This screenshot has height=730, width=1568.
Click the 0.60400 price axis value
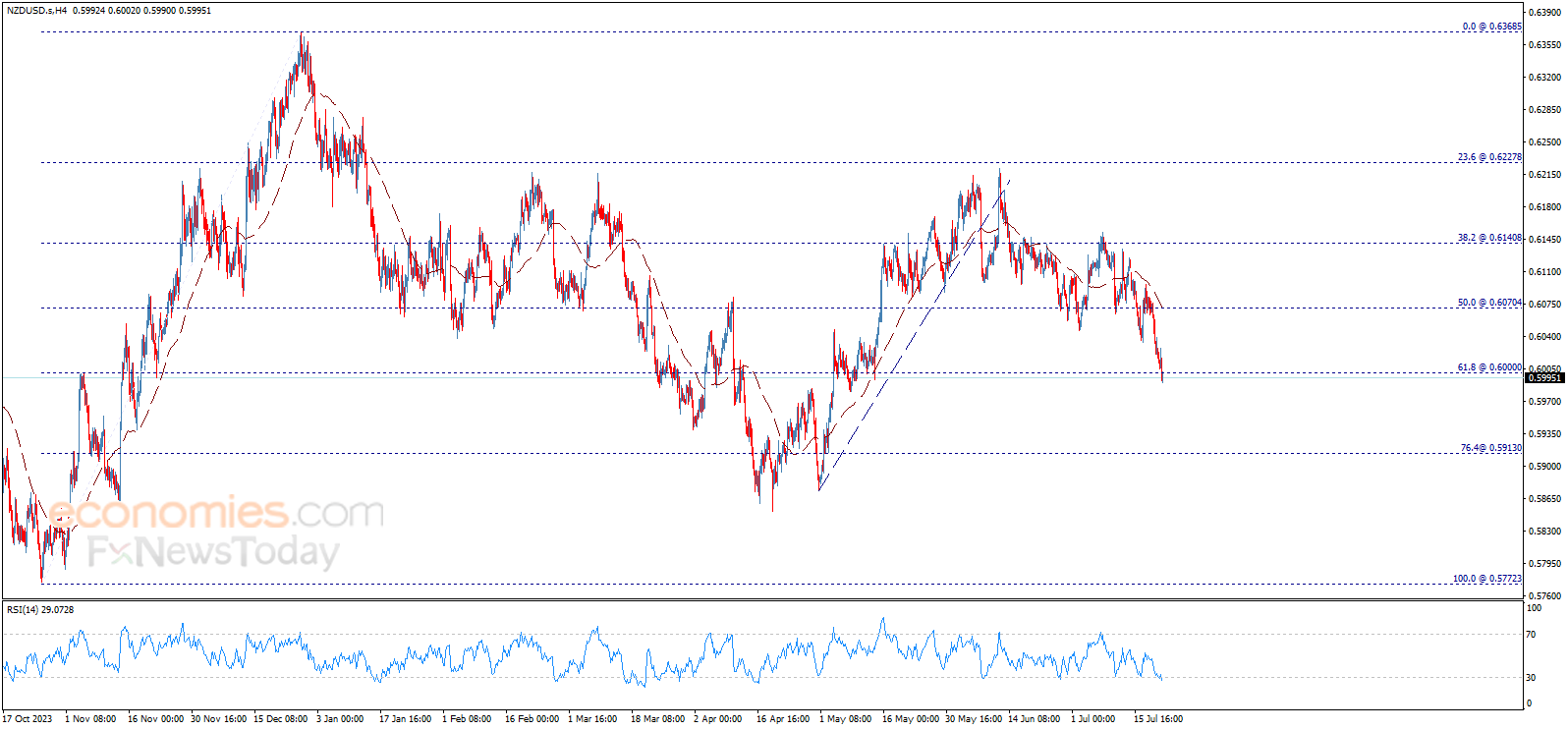pyautogui.click(x=1545, y=336)
